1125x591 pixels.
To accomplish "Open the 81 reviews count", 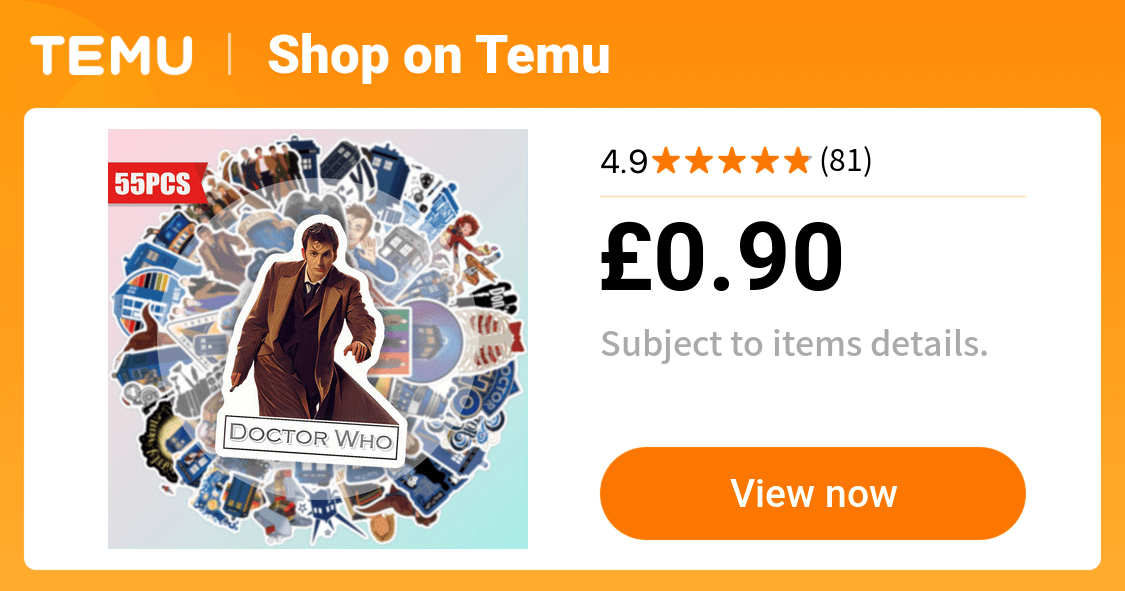I will [845, 161].
